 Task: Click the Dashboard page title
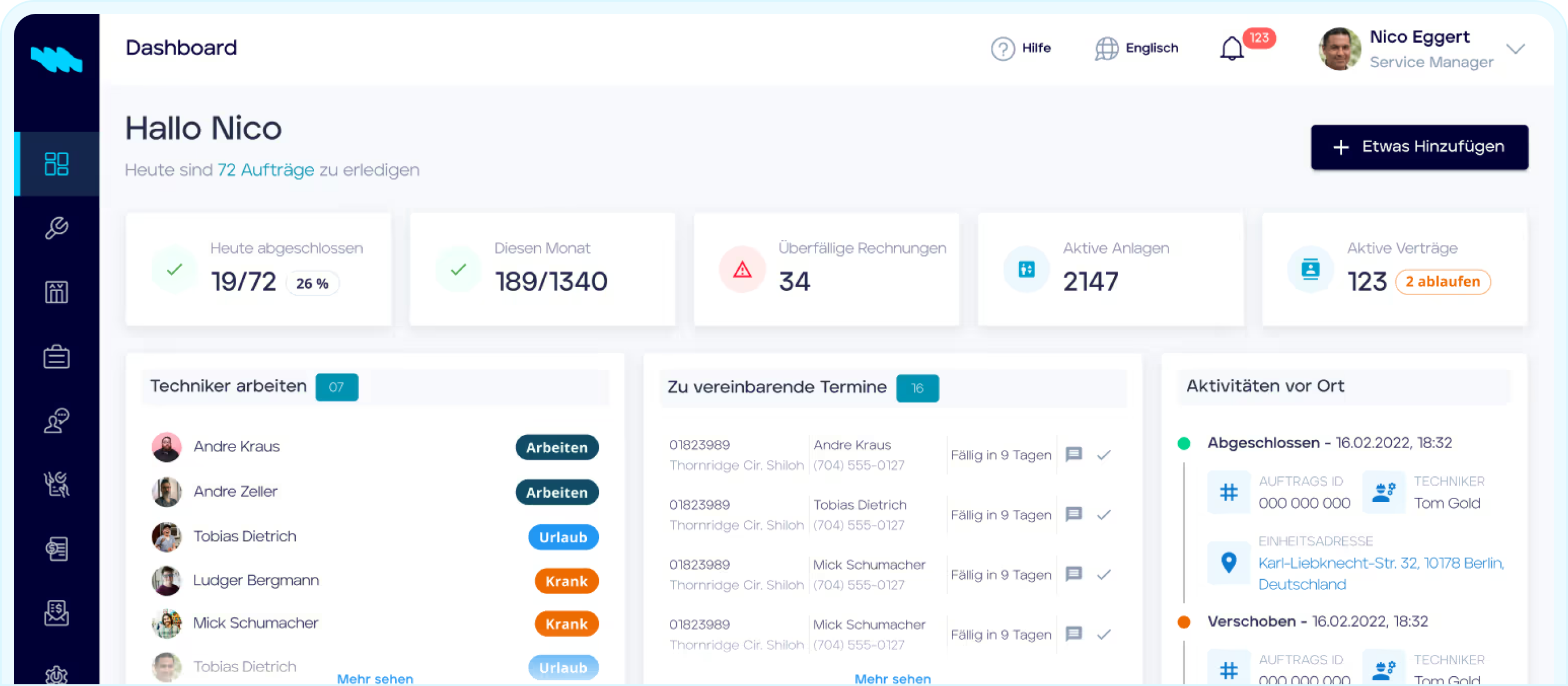point(181,47)
